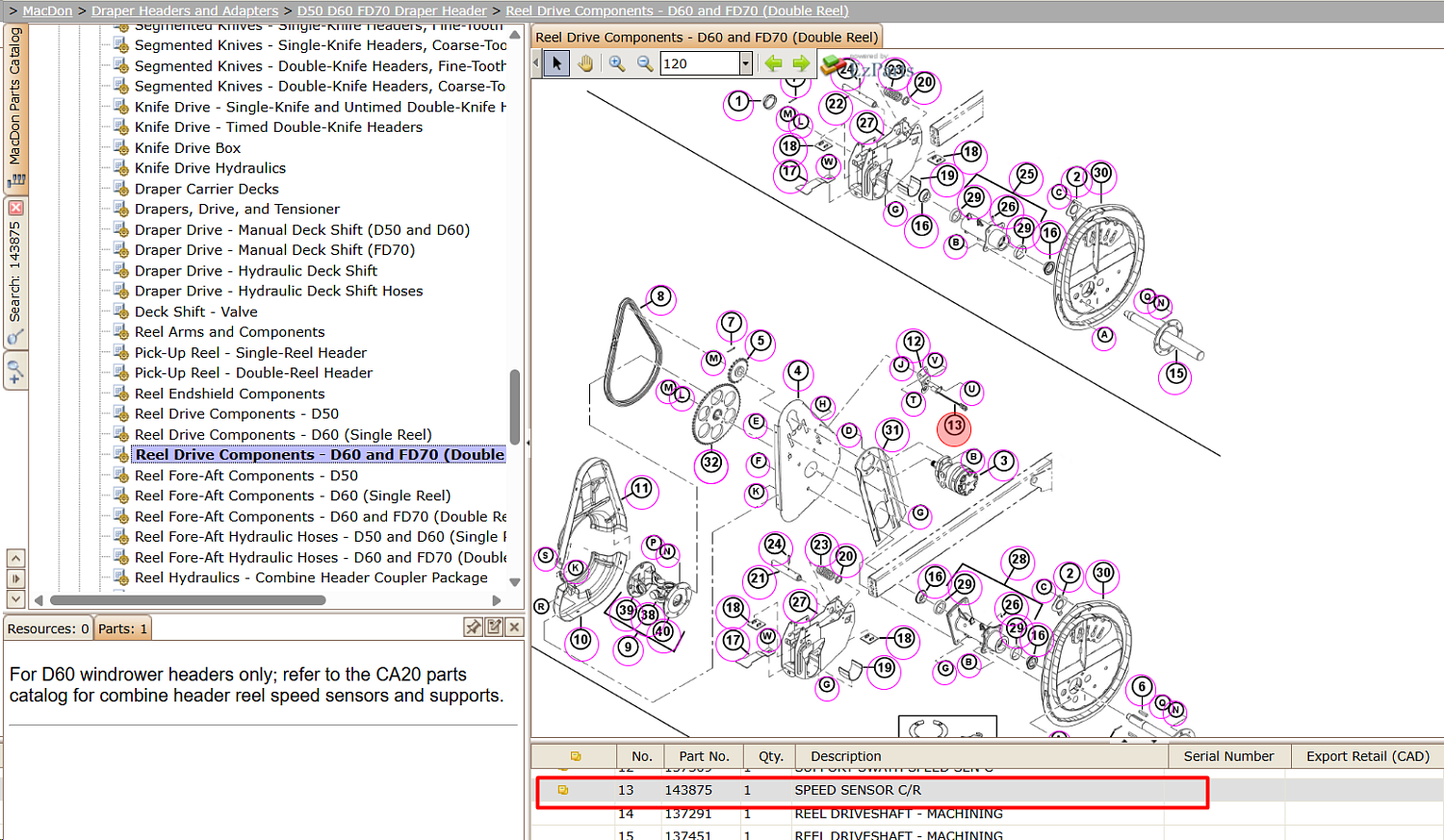Click sidebar tab strip scroll down arrow
Screen dimensions: 1444x840
pos(15,598)
